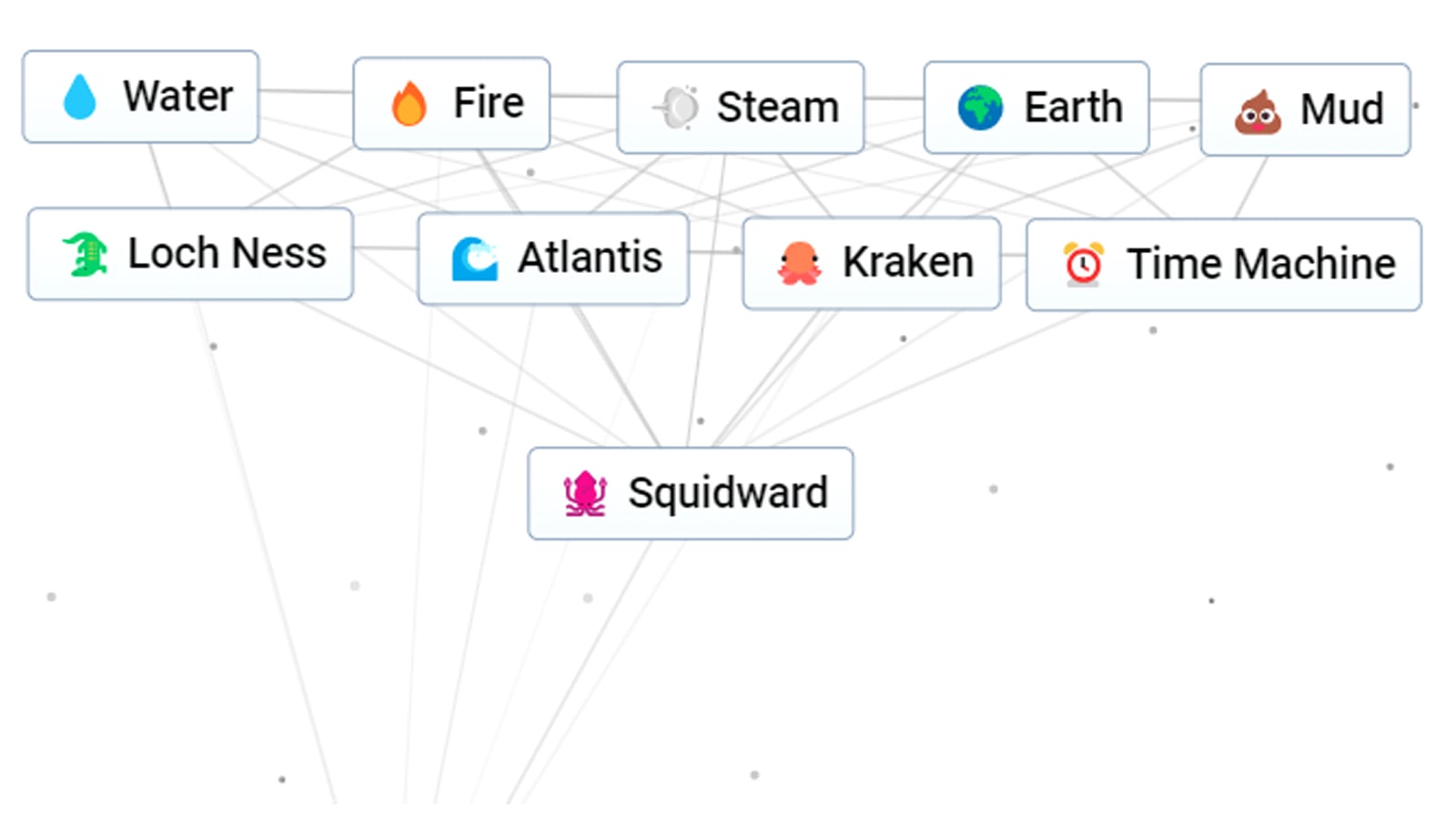
Task: Select the Fire element label
Action: pyautogui.click(x=489, y=103)
